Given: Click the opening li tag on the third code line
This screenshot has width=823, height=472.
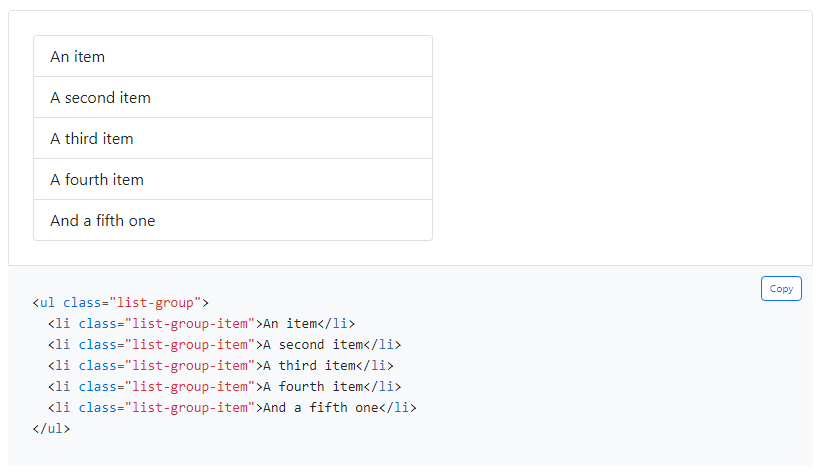Looking at the screenshot, I should 59,344.
